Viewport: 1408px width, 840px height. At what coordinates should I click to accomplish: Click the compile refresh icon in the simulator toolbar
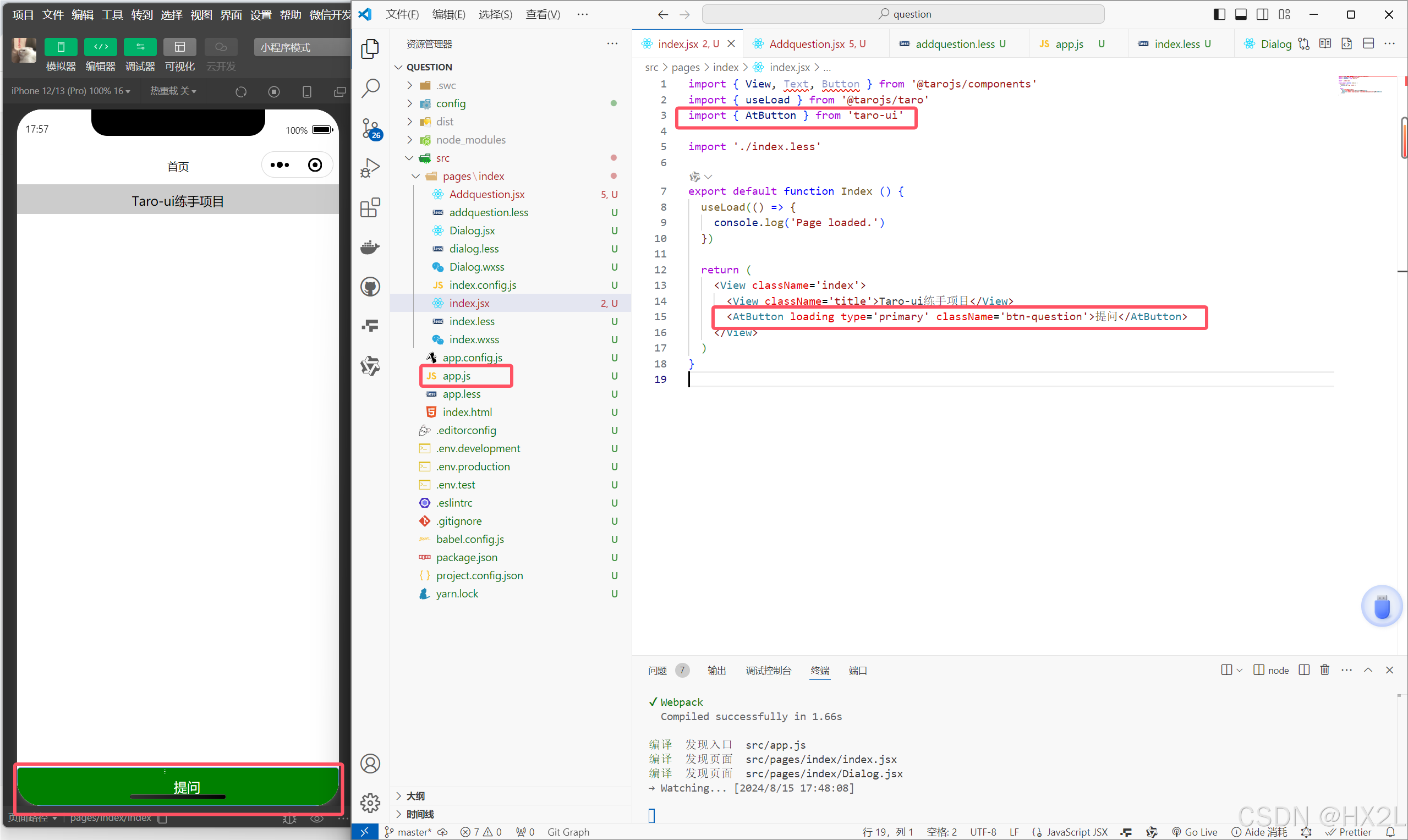pos(241,92)
